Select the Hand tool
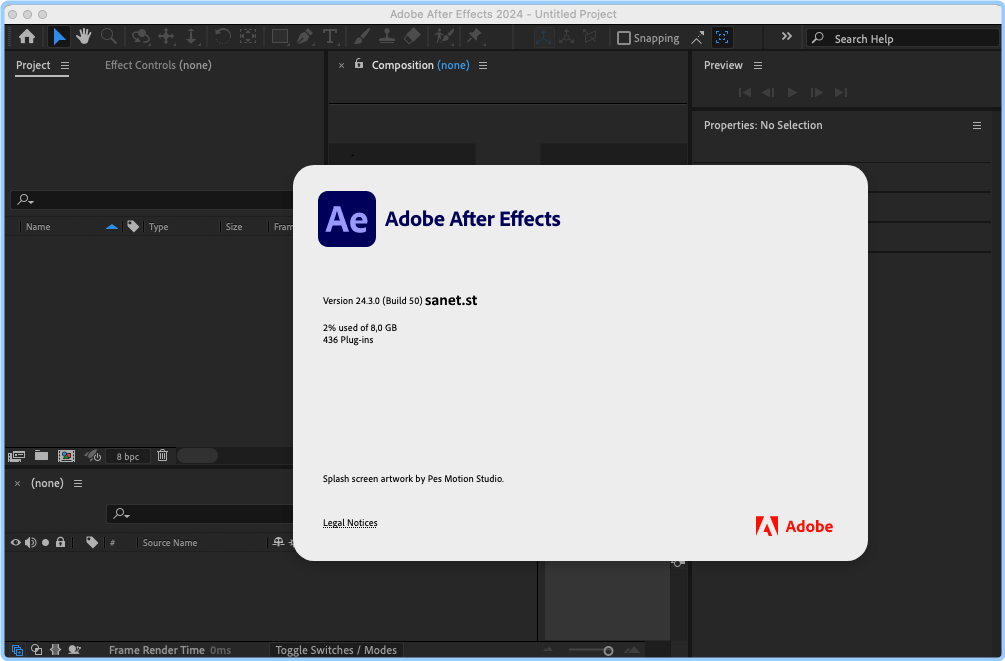Viewport: 1005px width, 661px height. point(83,37)
